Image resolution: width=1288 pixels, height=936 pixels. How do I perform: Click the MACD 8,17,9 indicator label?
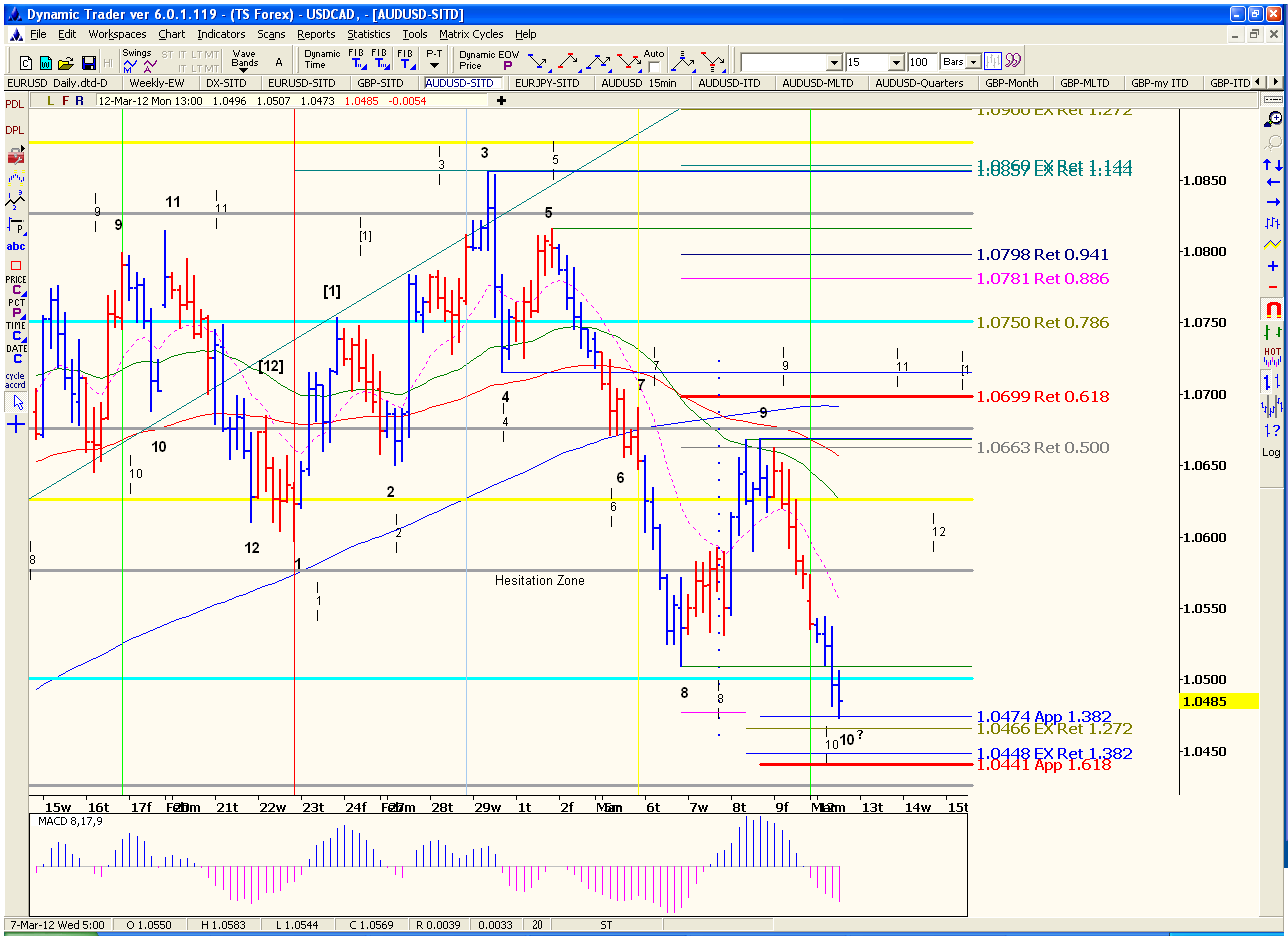71,821
